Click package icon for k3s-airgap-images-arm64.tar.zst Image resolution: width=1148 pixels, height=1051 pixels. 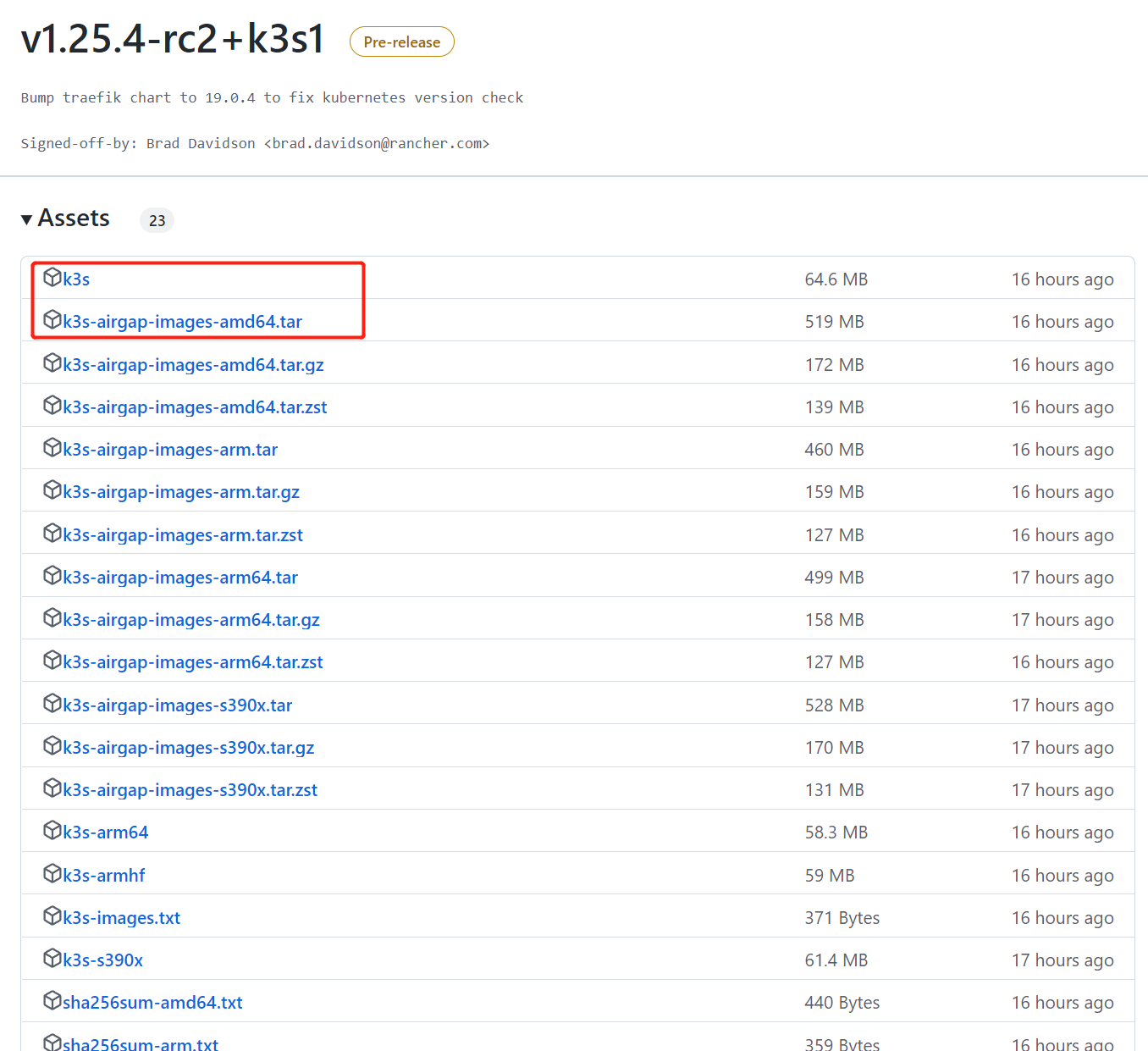coord(52,660)
